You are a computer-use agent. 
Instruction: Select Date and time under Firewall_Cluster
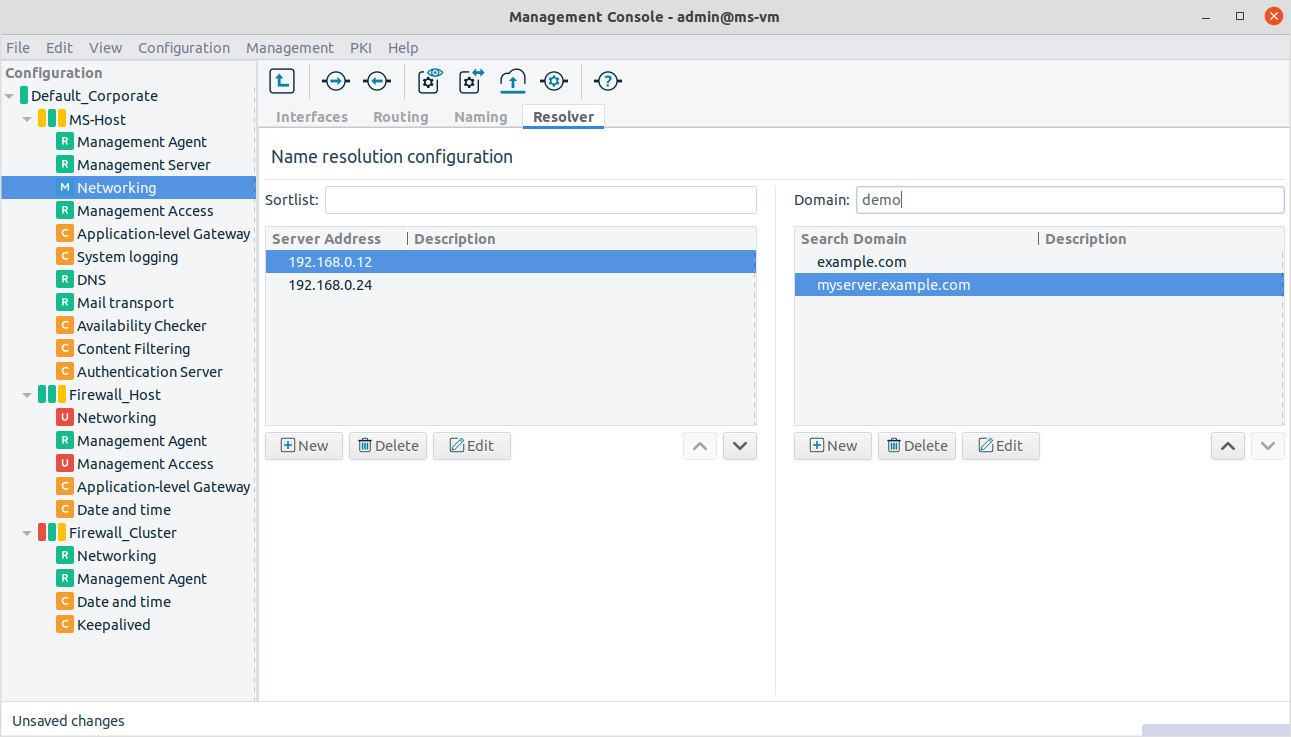[124, 602]
